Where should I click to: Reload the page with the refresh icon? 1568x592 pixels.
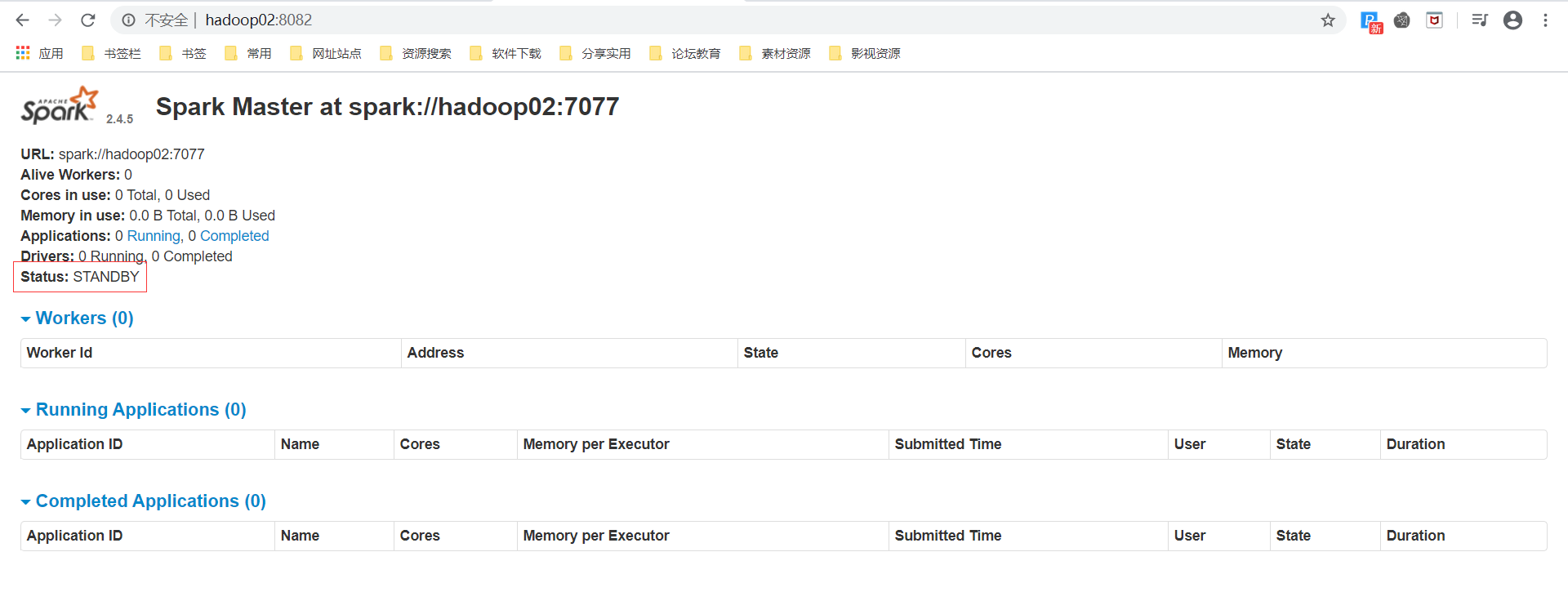88,20
